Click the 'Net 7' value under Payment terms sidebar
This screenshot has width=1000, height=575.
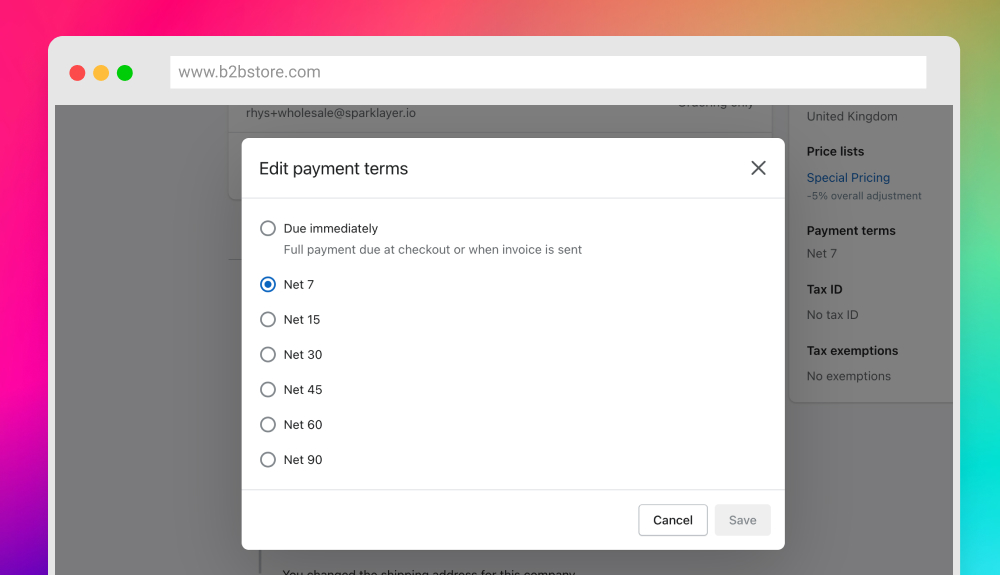click(821, 254)
